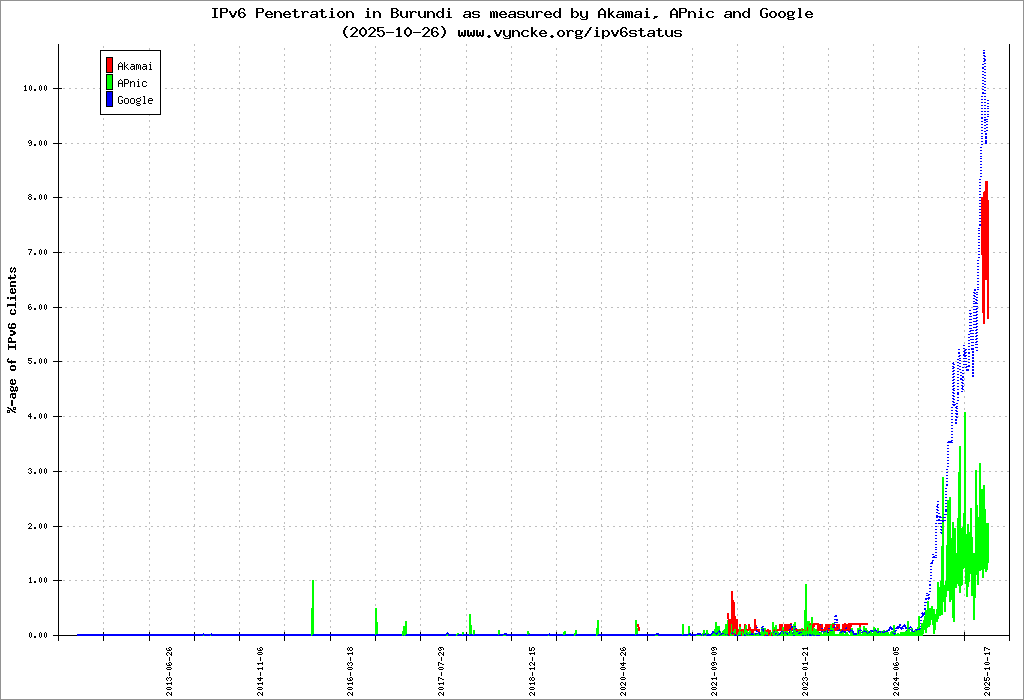
Task: Click the "%-age of IPv6 clients" axis label
Action: tap(13, 340)
